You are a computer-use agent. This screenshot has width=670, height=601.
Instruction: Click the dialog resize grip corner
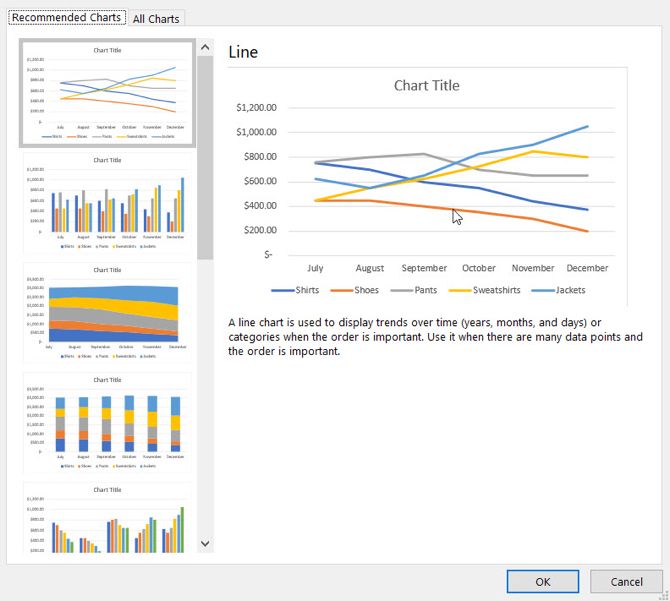click(663, 594)
